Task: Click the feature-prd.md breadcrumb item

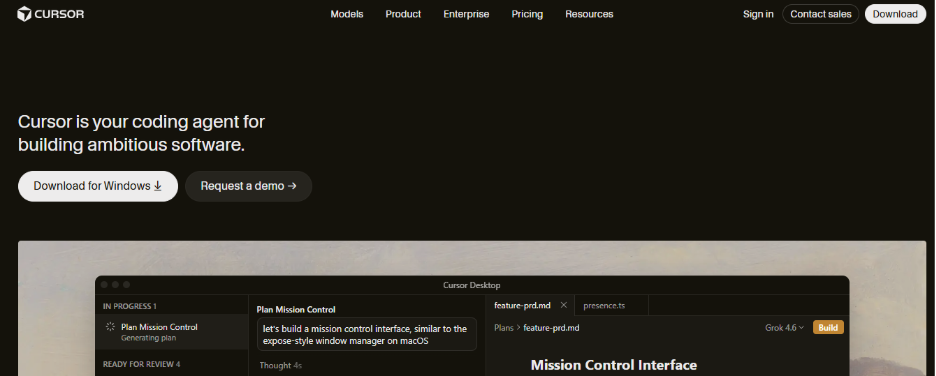Action: (x=551, y=328)
